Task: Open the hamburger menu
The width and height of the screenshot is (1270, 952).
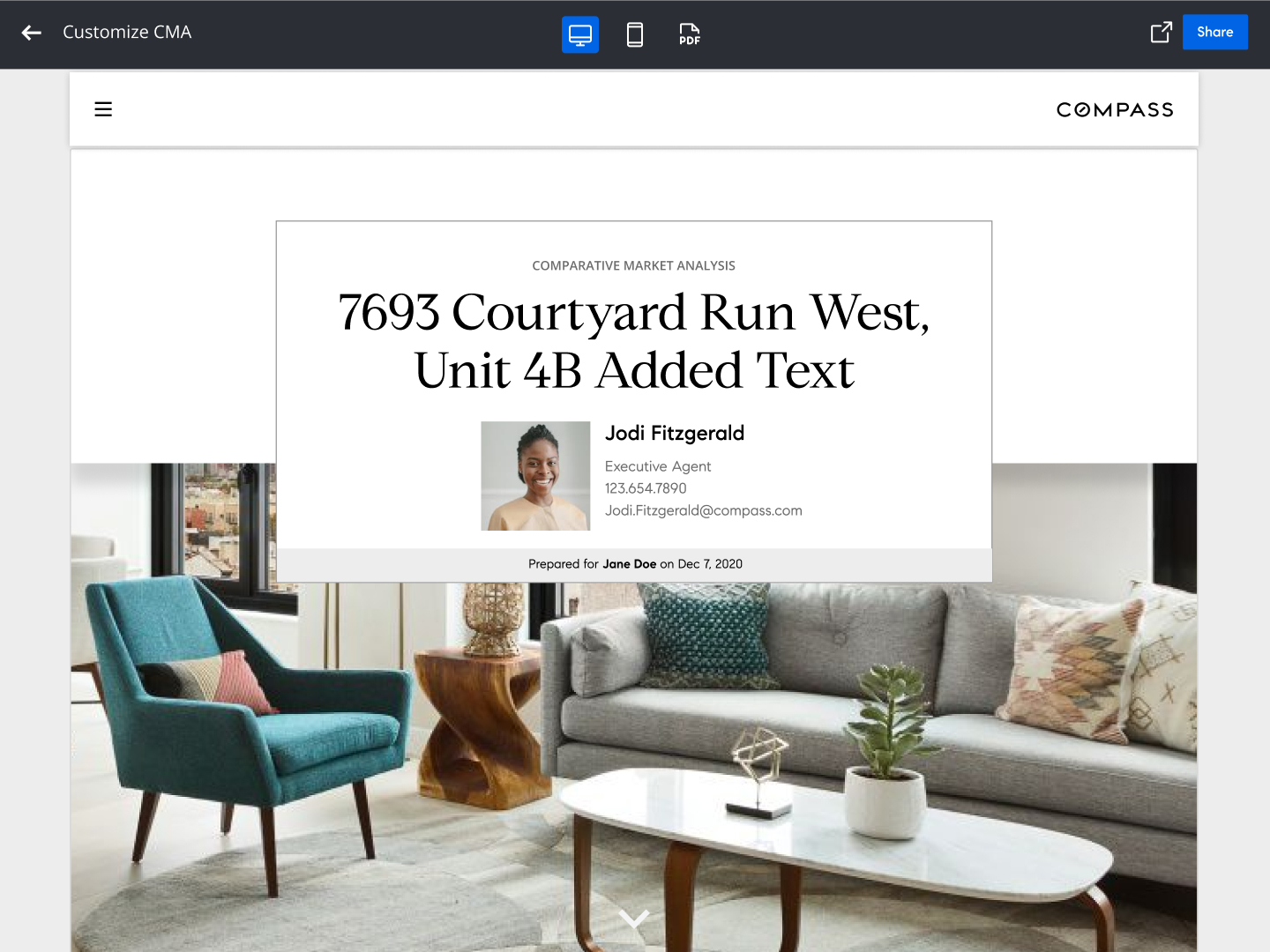Action: (x=103, y=109)
